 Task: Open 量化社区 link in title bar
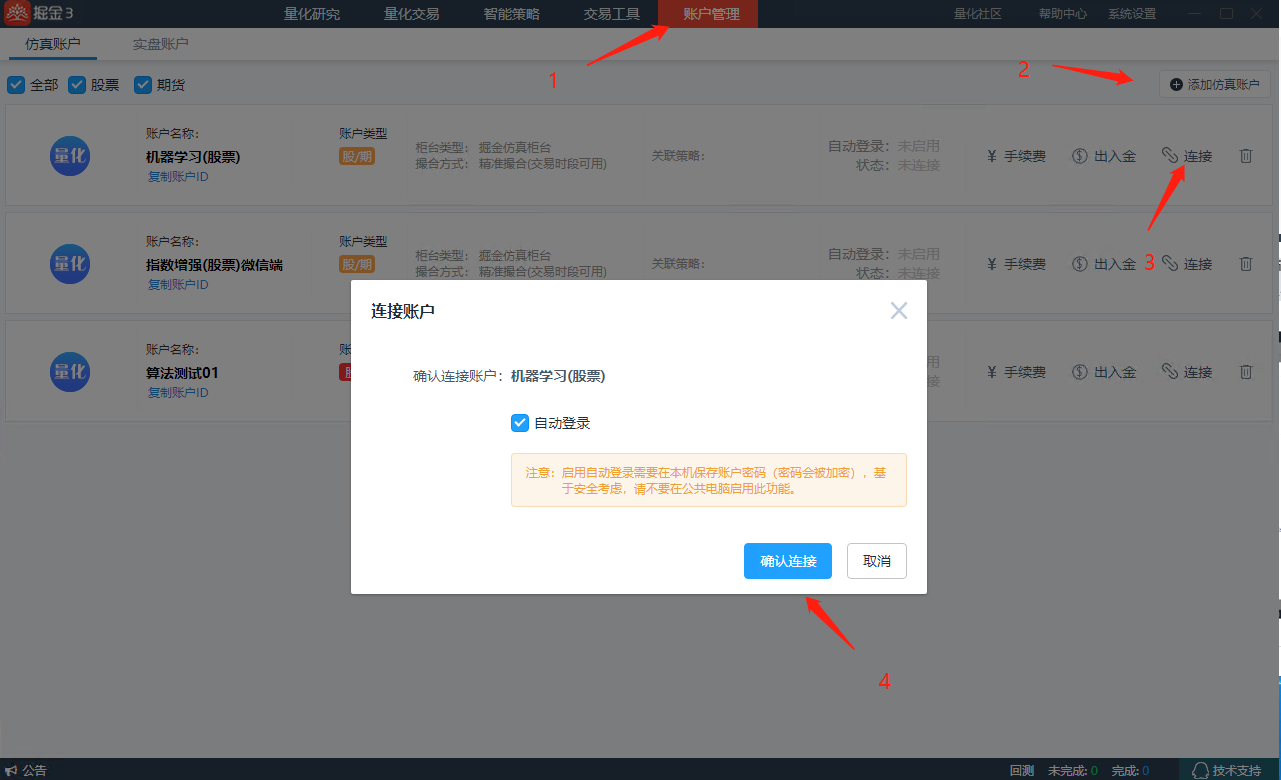click(x=978, y=14)
